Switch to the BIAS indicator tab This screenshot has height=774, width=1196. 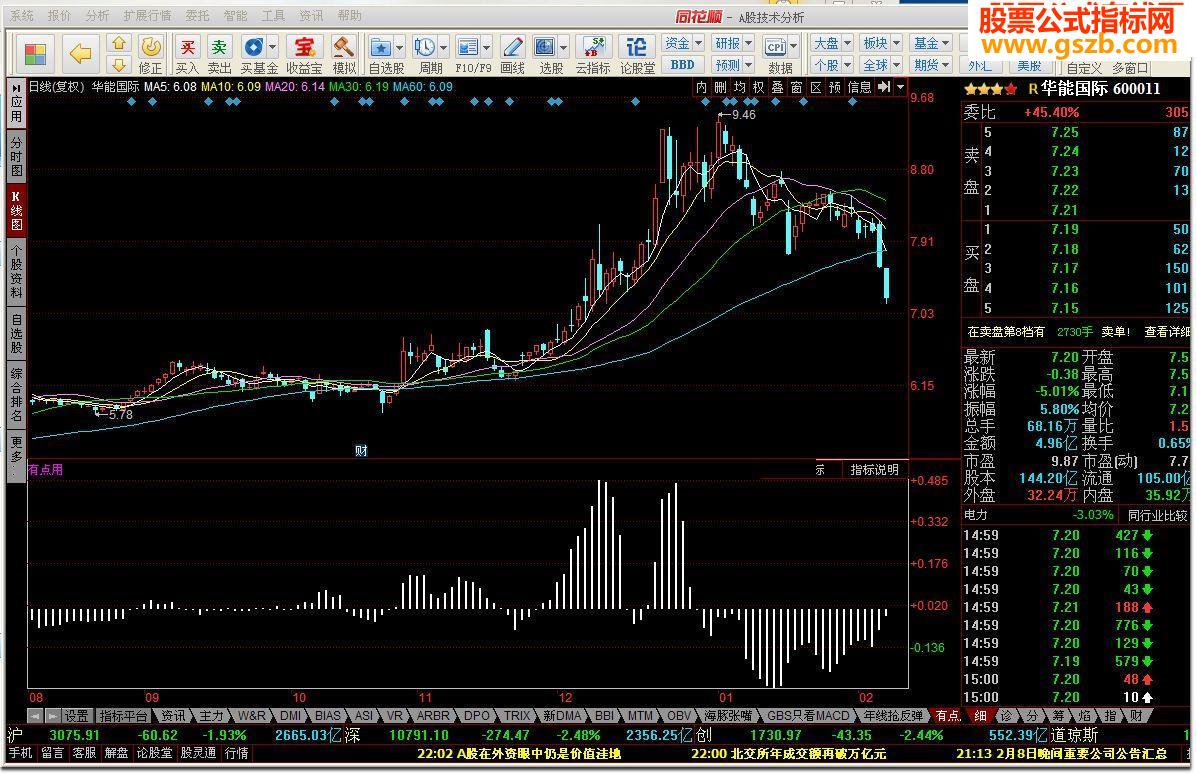pyautogui.click(x=327, y=716)
